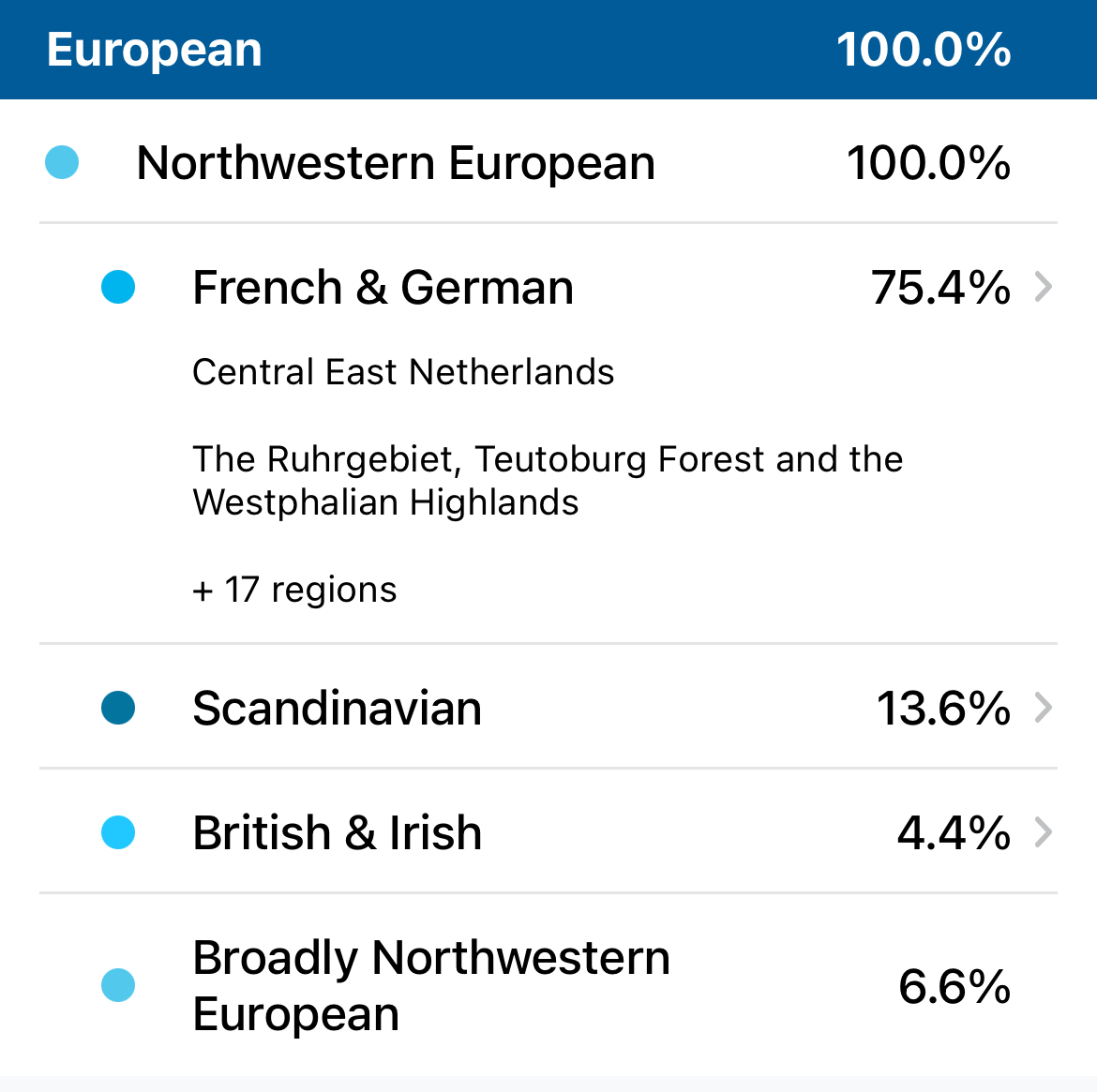
Task: Open the Scandinavian ancestry entry
Action: point(337,708)
